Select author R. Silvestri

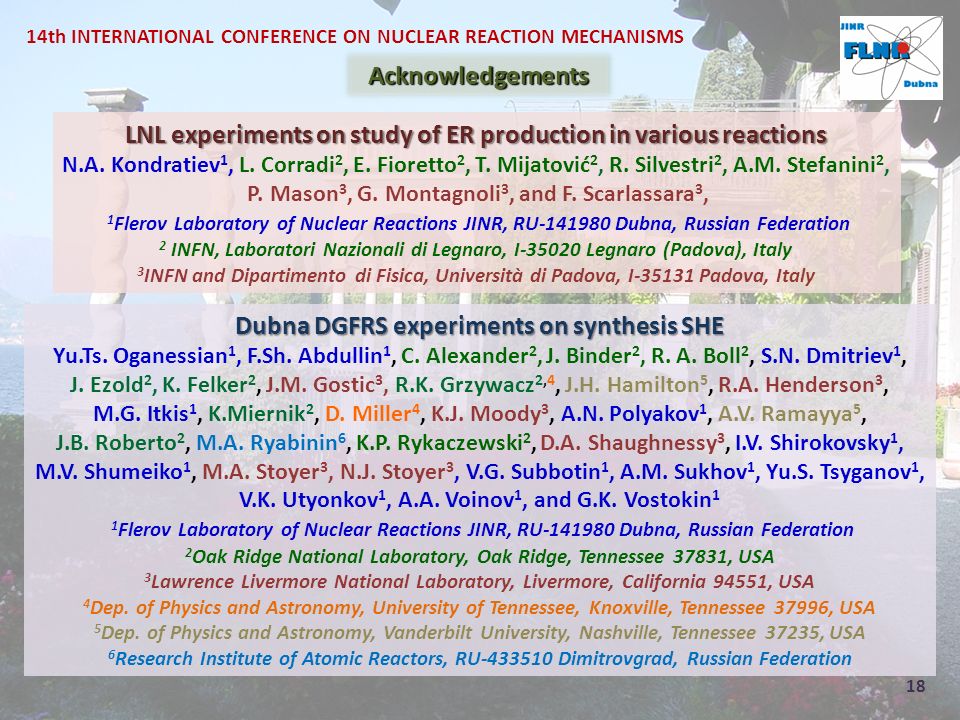click(665, 165)
